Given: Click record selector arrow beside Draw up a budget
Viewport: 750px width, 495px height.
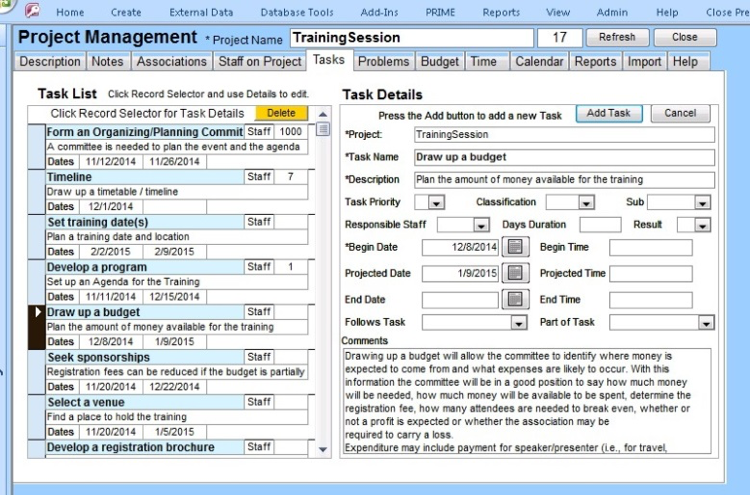Looking at the screenshot, I should point(37,313).
